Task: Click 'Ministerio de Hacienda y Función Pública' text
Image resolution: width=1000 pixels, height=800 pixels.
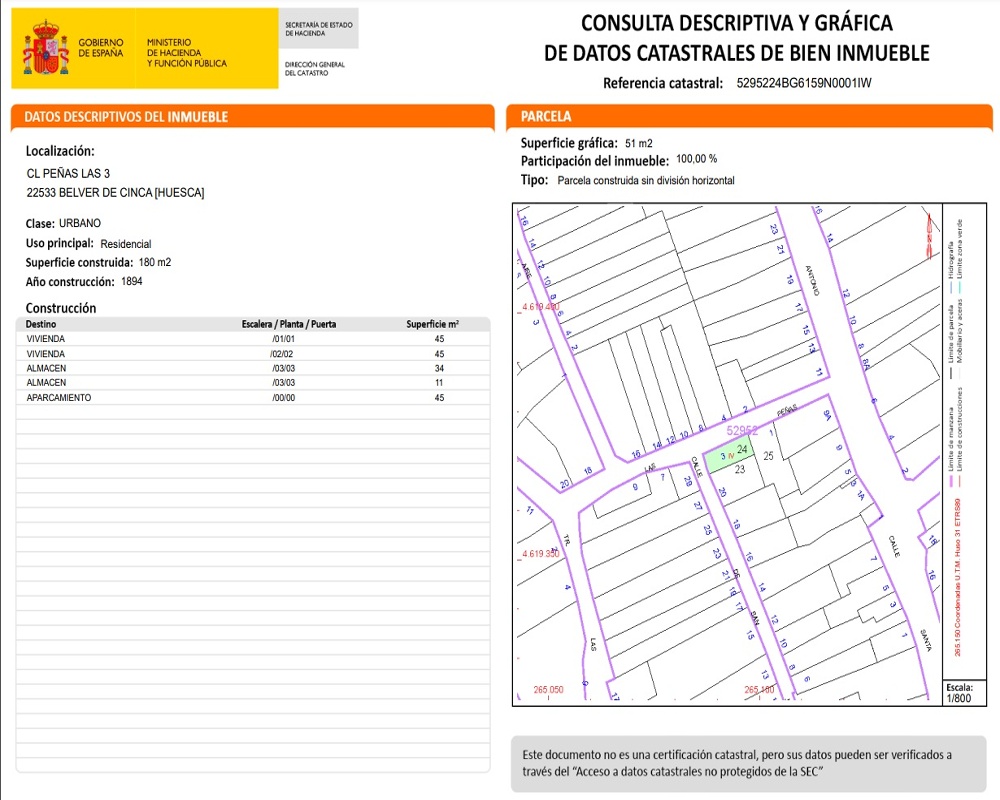Action: (x=186, y=52)
